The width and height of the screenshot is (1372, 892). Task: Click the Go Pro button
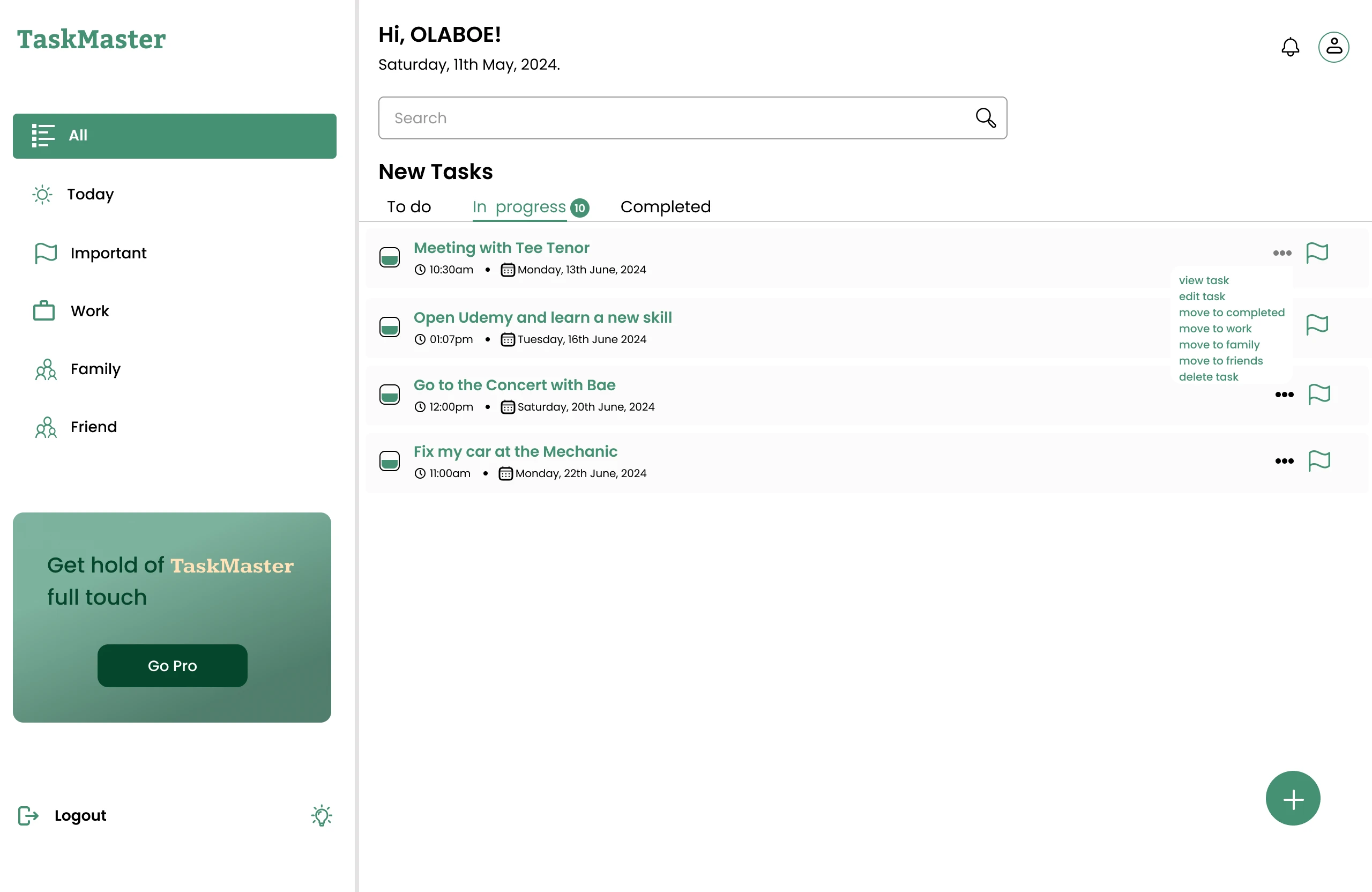tap(173, 665)
